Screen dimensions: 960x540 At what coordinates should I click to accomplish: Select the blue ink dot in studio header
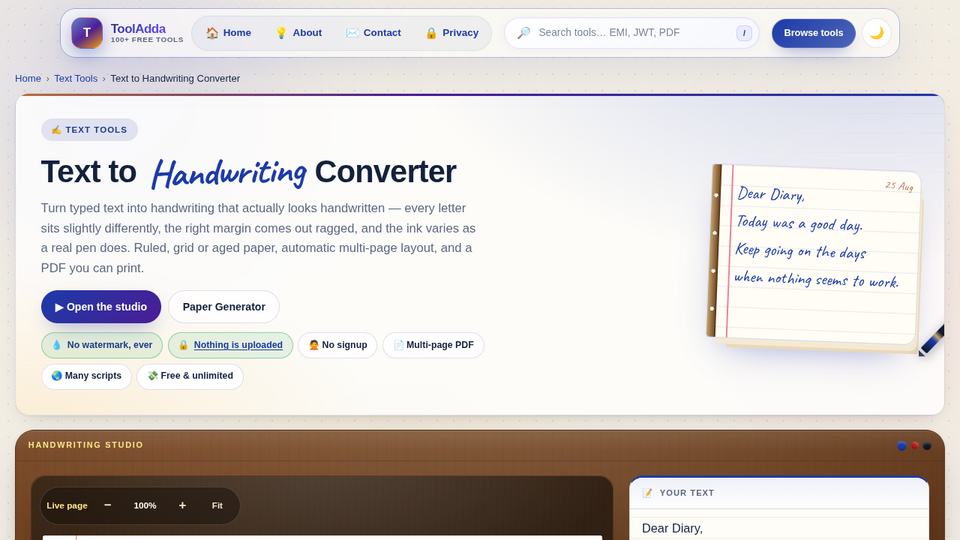(x=902, y=446)
